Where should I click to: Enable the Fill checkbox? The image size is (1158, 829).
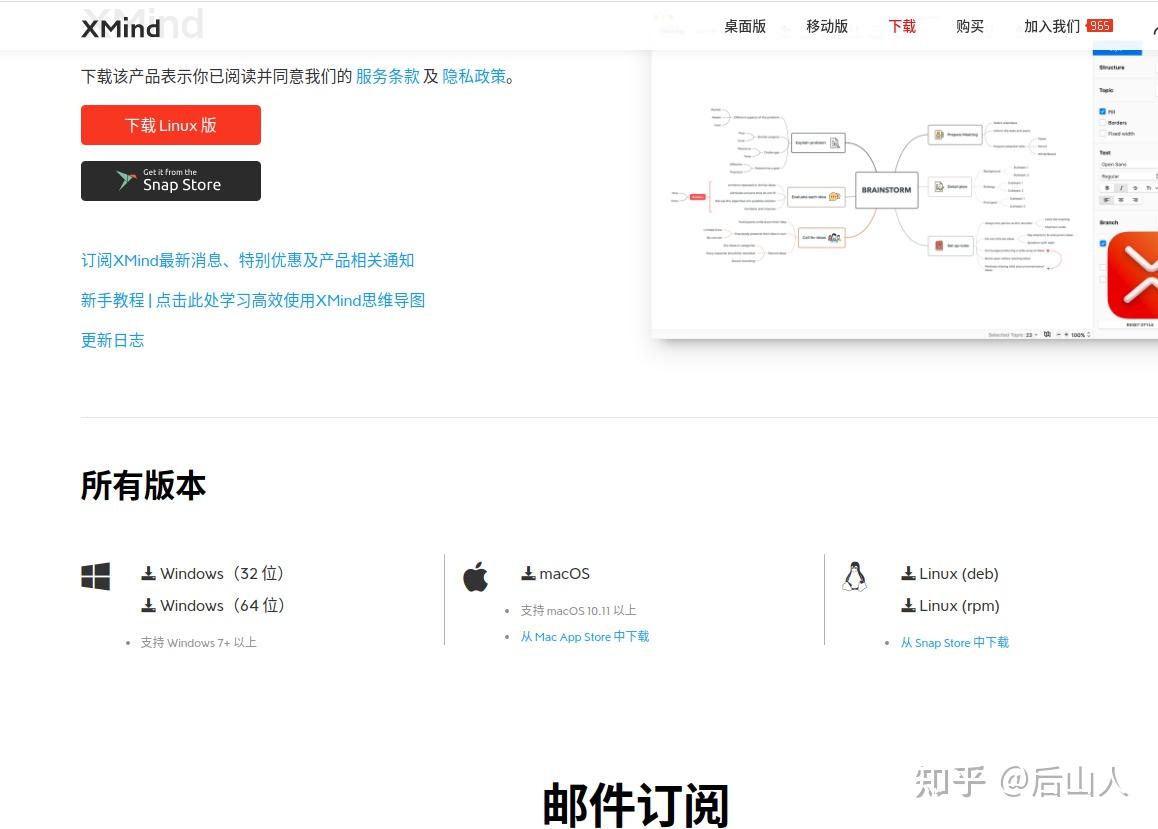(1102, 111)
